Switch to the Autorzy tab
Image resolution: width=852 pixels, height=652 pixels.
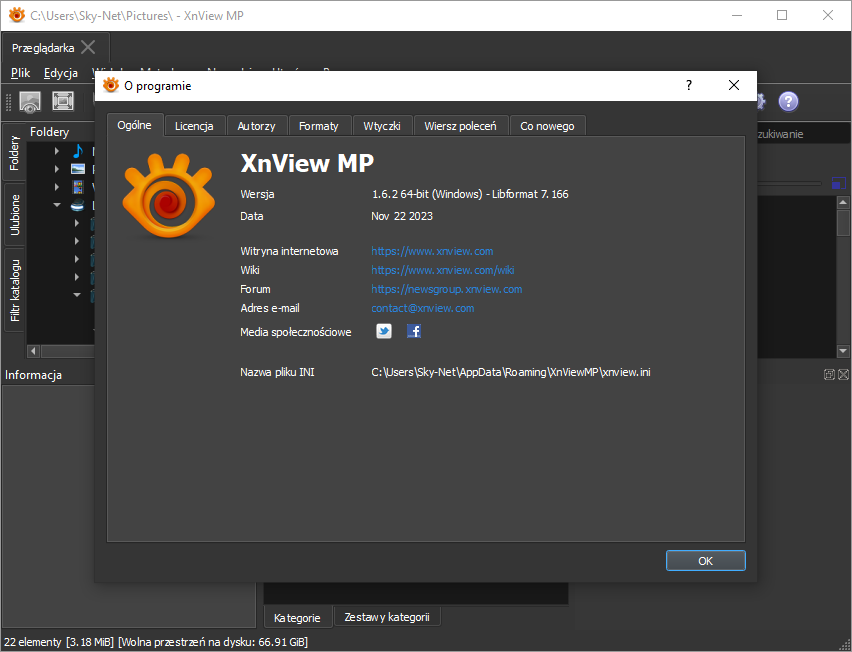tap(256, 126)
